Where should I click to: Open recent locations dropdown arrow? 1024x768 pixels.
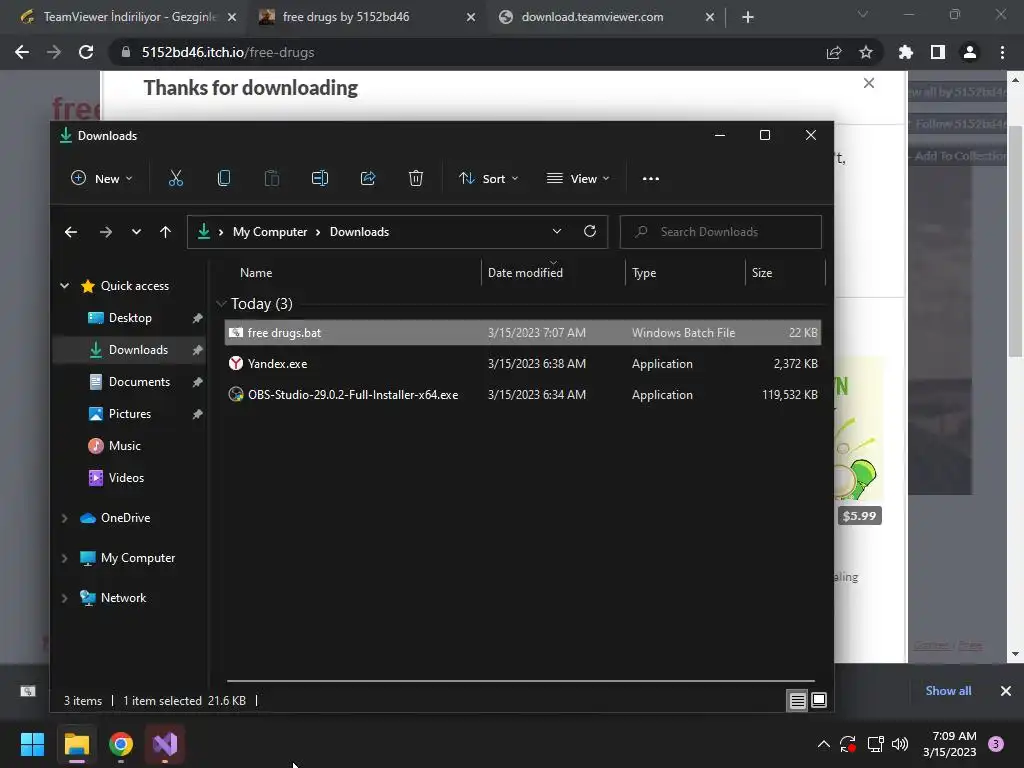point(136,232)
